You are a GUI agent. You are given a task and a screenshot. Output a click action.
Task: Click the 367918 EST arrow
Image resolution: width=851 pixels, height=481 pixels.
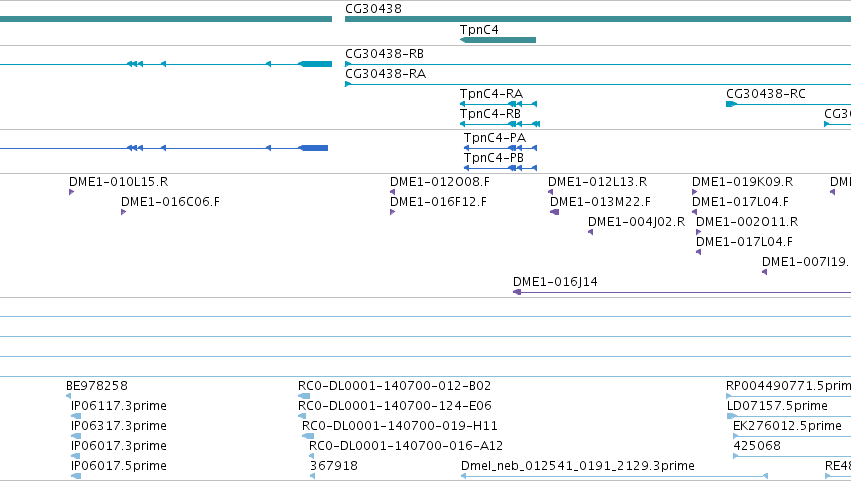pyautogui.click(x=312, y=476)
